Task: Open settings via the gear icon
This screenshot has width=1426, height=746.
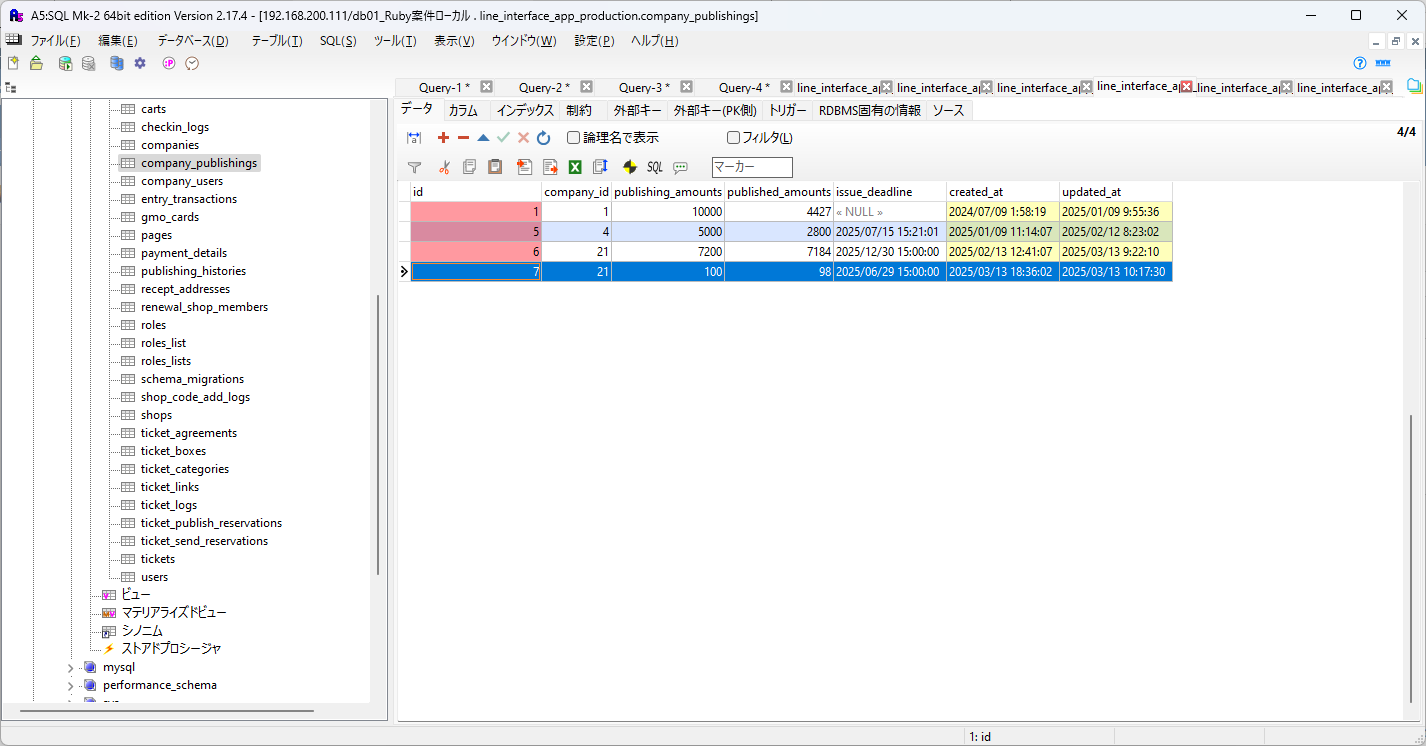Action: (140, 63)
